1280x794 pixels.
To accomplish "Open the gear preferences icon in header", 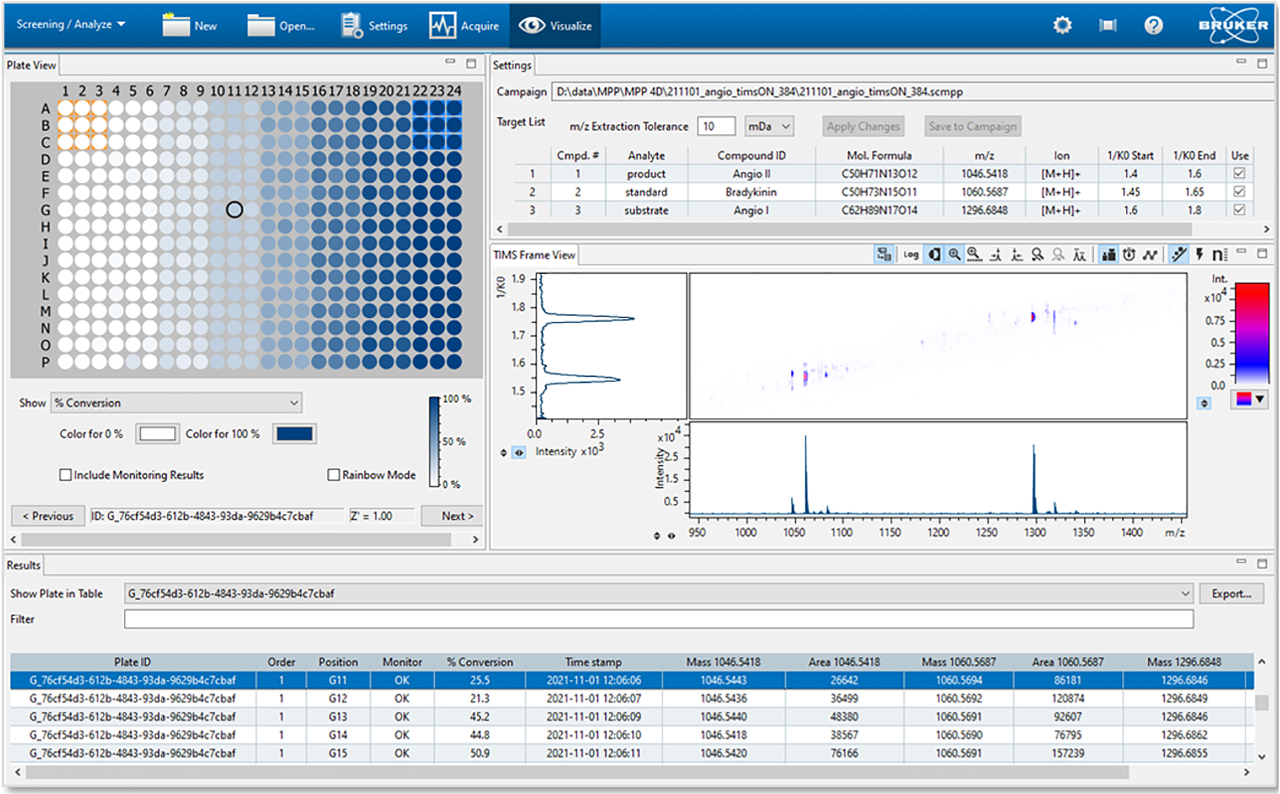I will [1062, 26].
